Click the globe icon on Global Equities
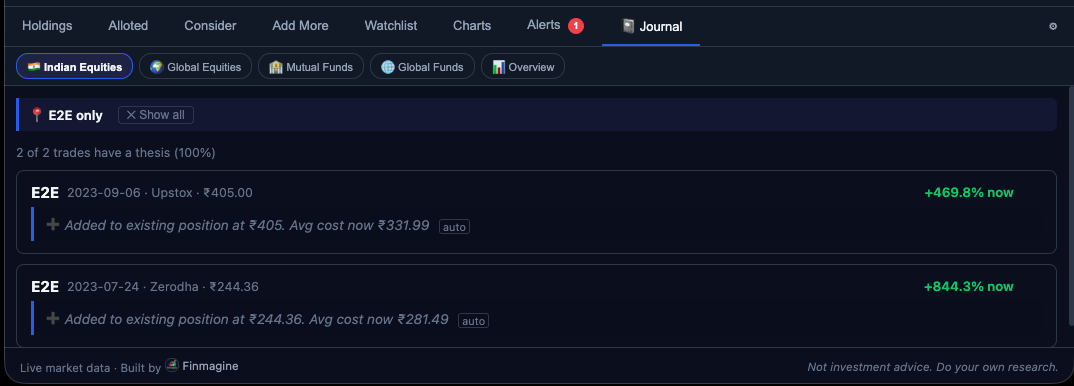 (x=157, y=67)
